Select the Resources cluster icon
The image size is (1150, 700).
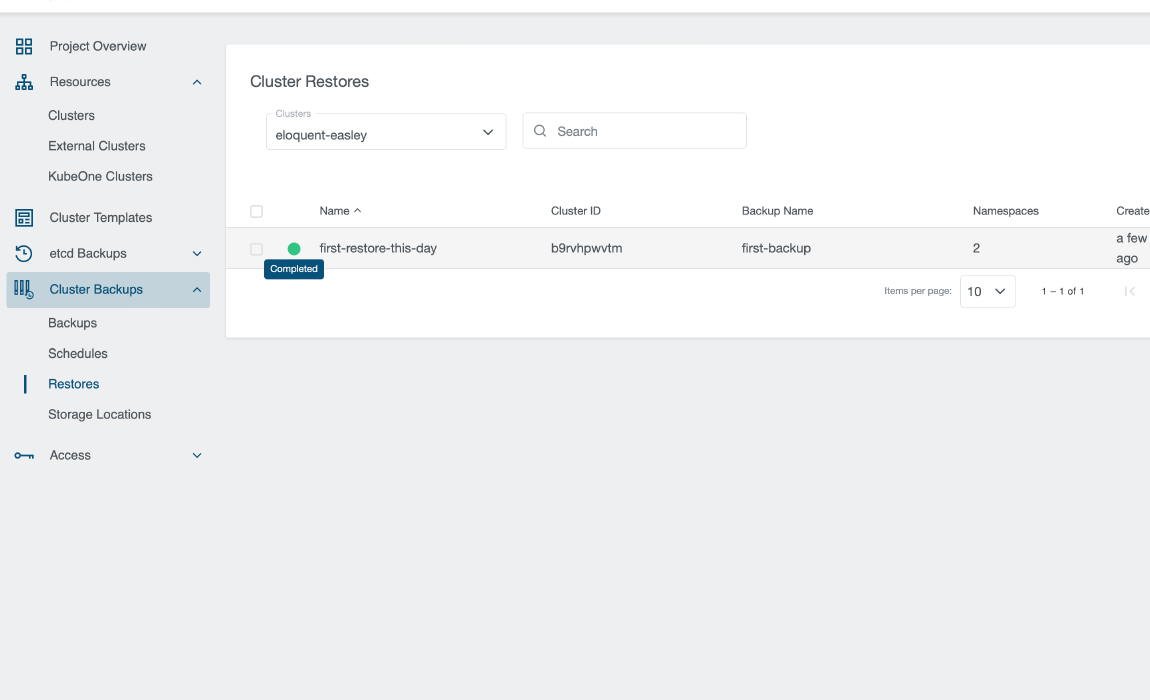23,82
